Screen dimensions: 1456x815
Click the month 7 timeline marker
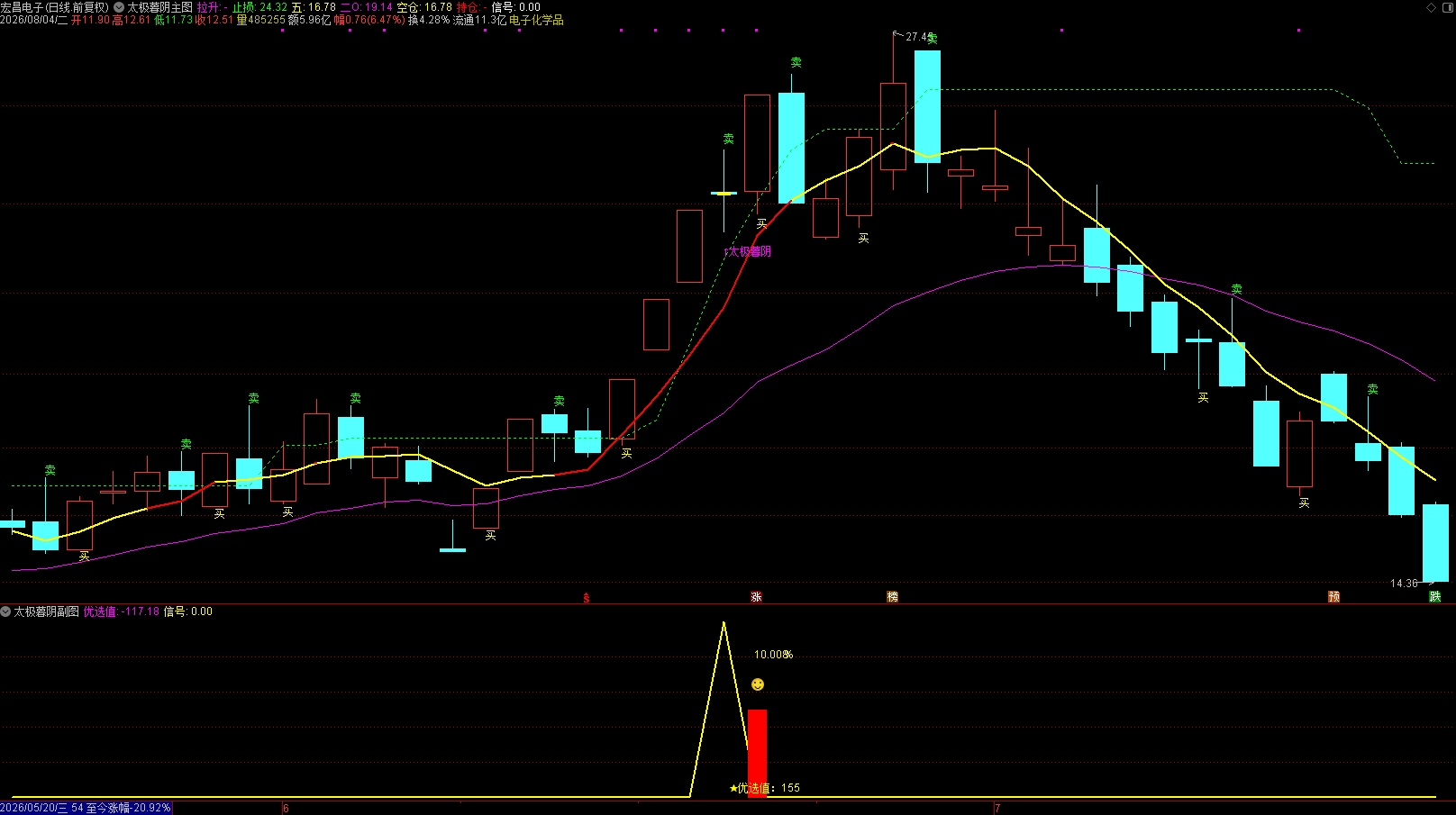point(997,809)
